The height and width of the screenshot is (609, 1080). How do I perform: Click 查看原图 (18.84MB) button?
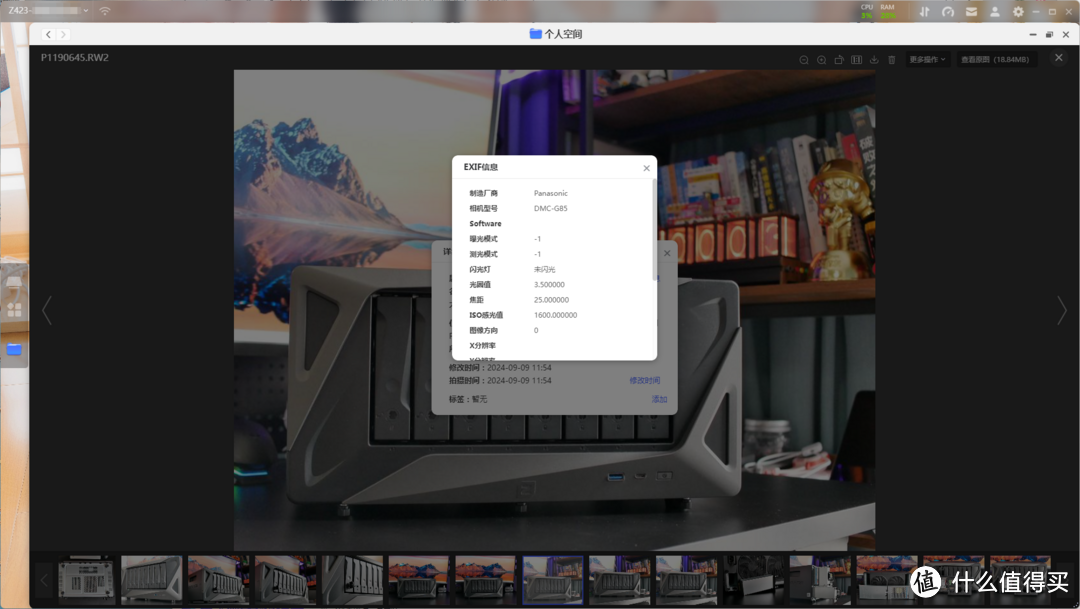(x=997, y=60)
